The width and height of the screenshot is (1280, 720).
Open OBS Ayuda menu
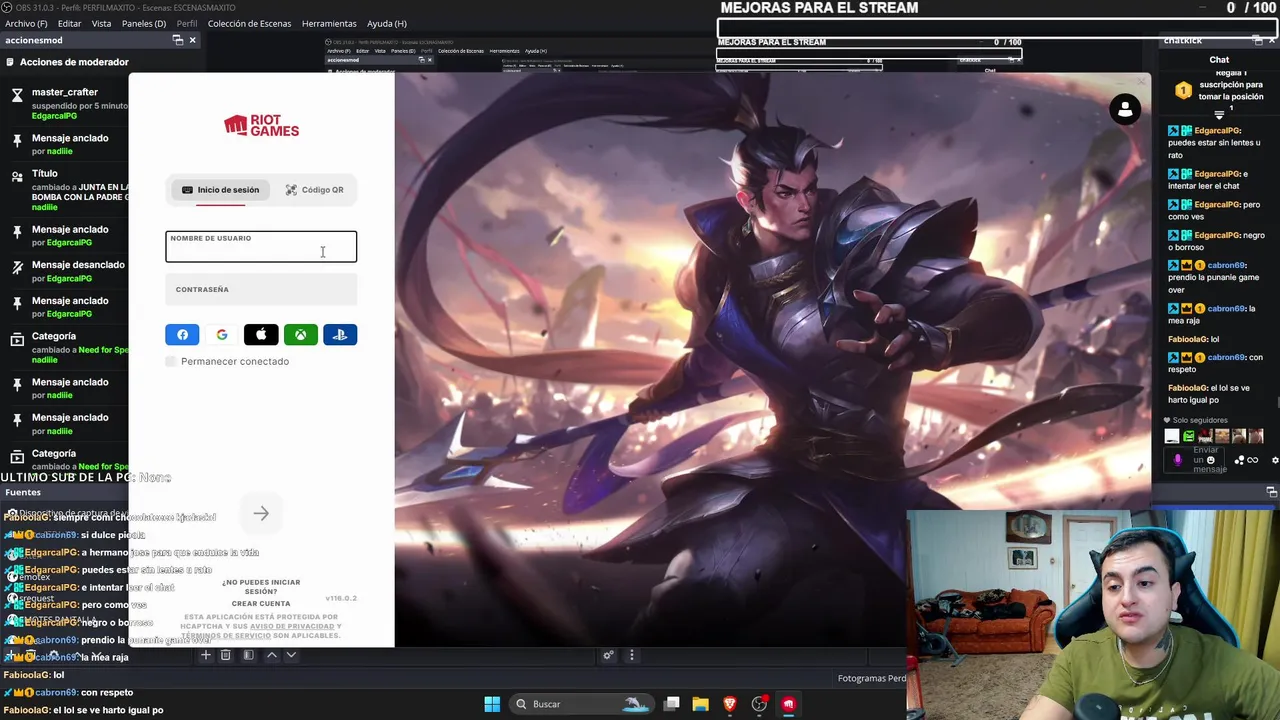click(387, 23)
